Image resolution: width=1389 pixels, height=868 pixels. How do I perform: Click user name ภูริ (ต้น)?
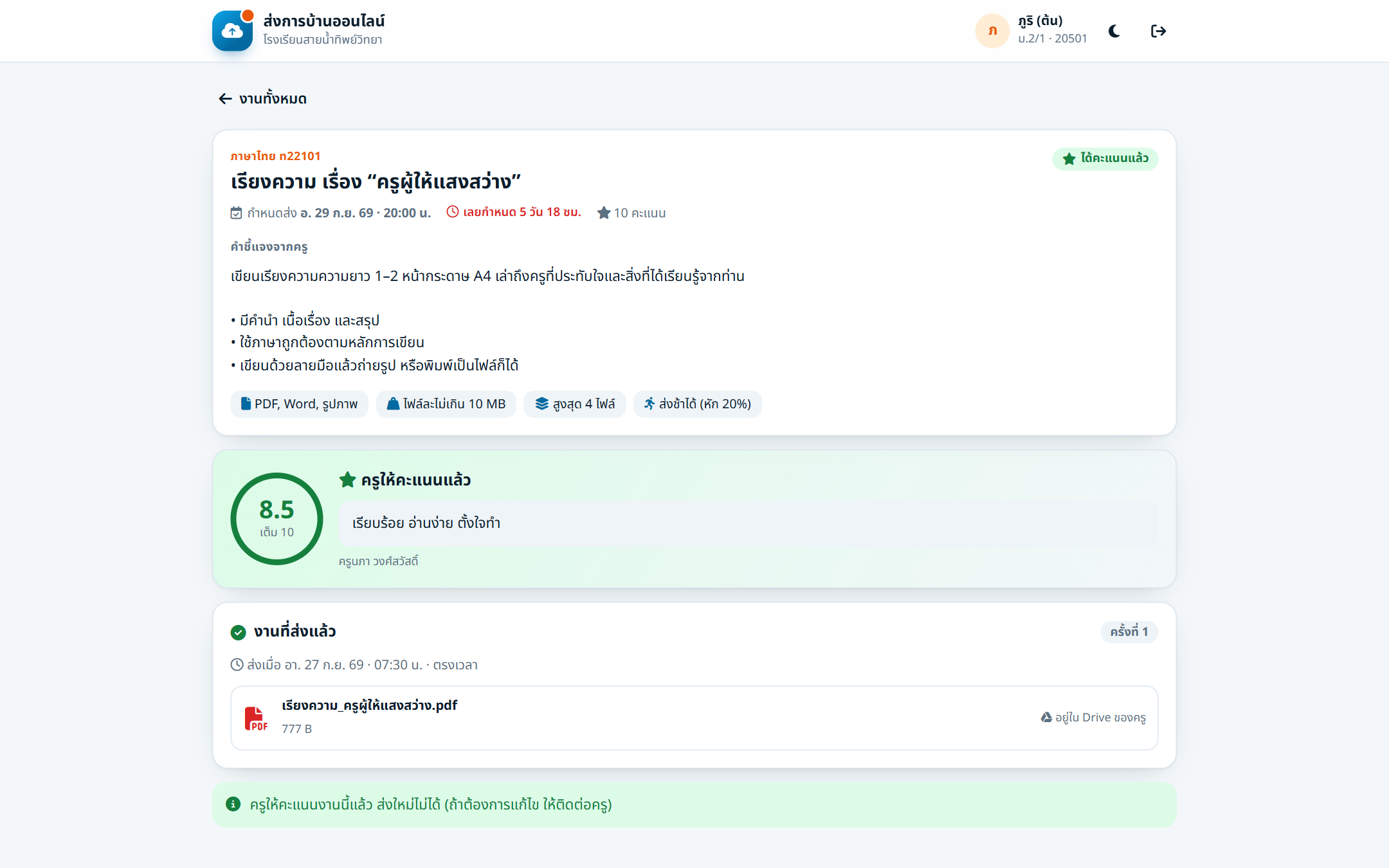click(1040, 21)
